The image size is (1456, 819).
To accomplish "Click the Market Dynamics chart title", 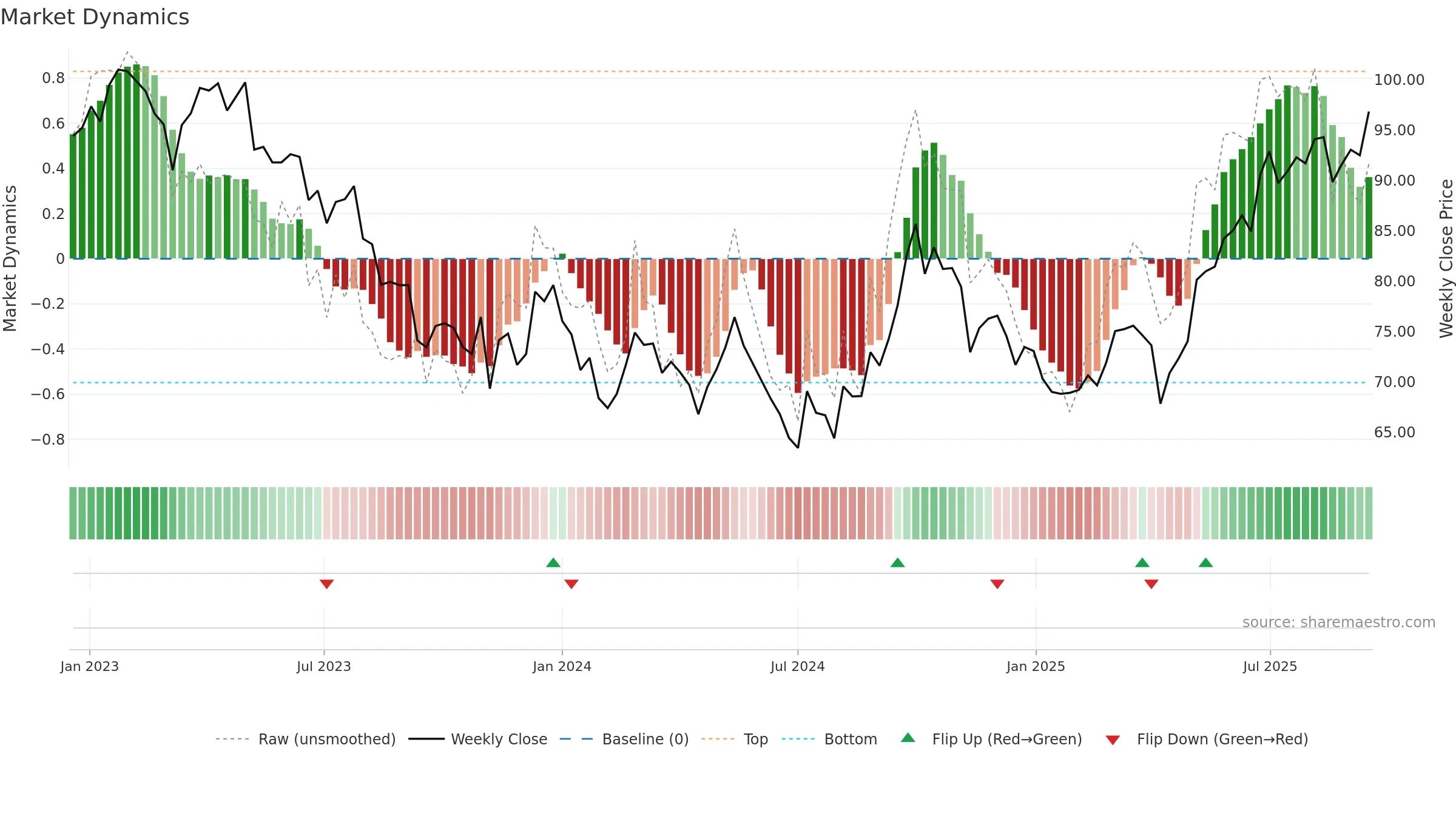I will point(95,17).
